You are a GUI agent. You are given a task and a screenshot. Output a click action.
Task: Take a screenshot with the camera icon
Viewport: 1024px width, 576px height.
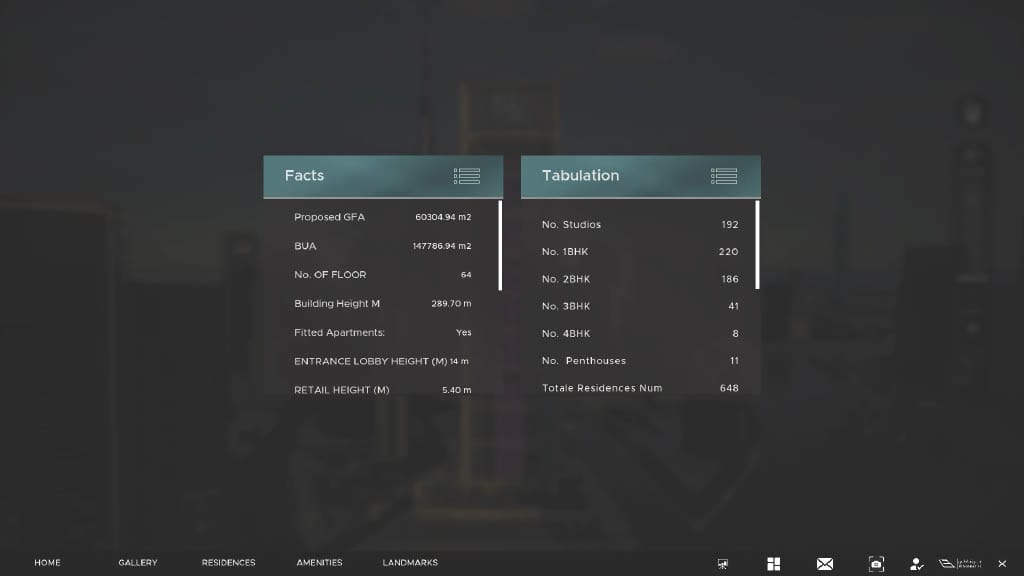[876, 564]
